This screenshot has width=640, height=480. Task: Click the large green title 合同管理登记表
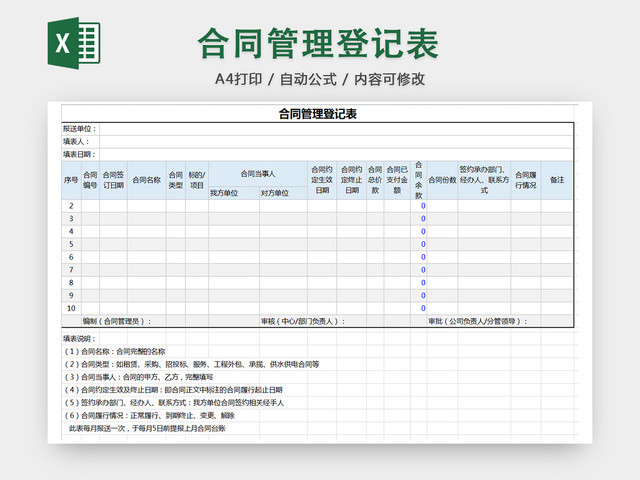click(318, 43)
